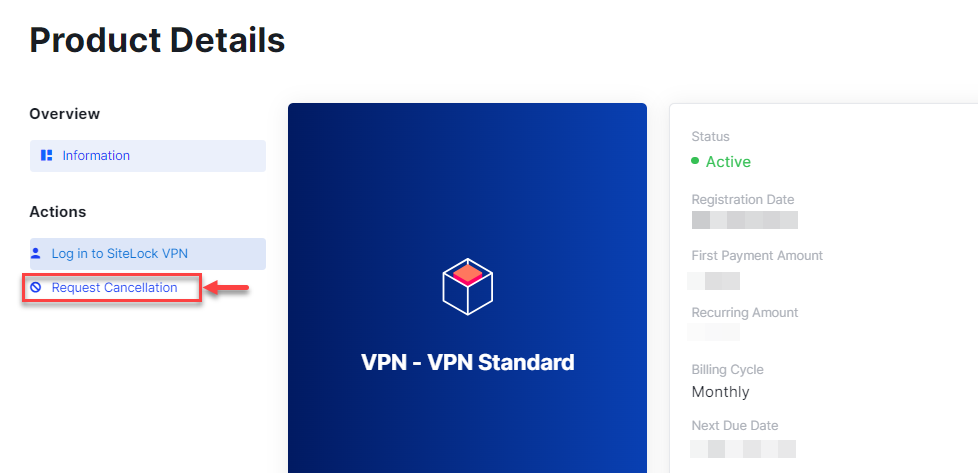This screenshot has height=473, width=978.
Task: Click the cube product icon in the banner
Action: (467, 284)
